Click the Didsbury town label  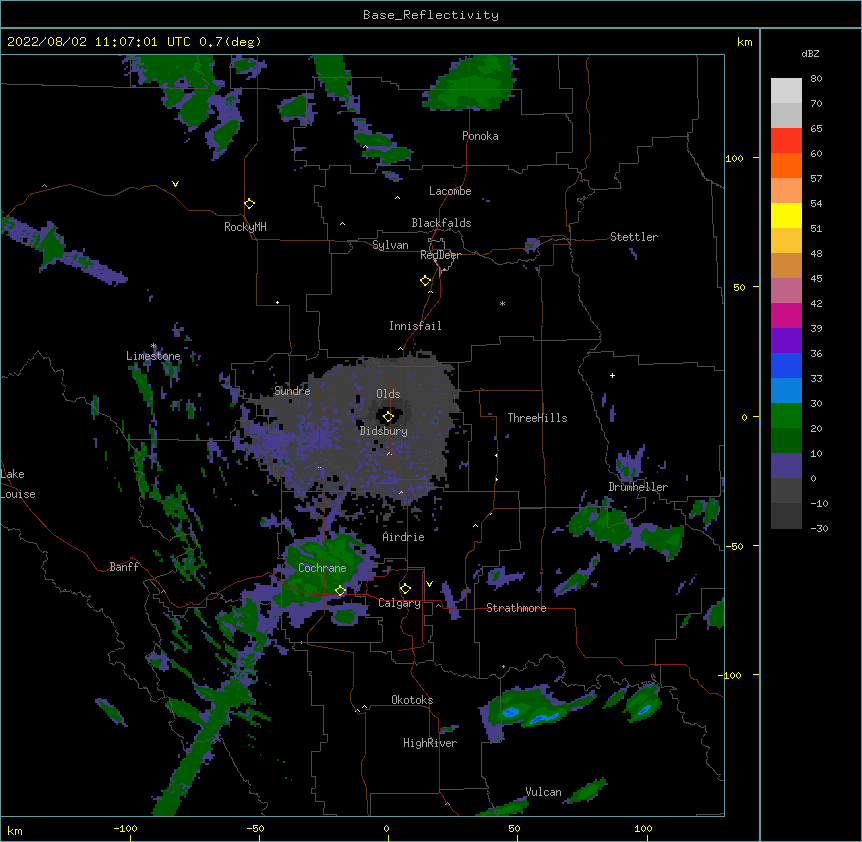point(384,431)
